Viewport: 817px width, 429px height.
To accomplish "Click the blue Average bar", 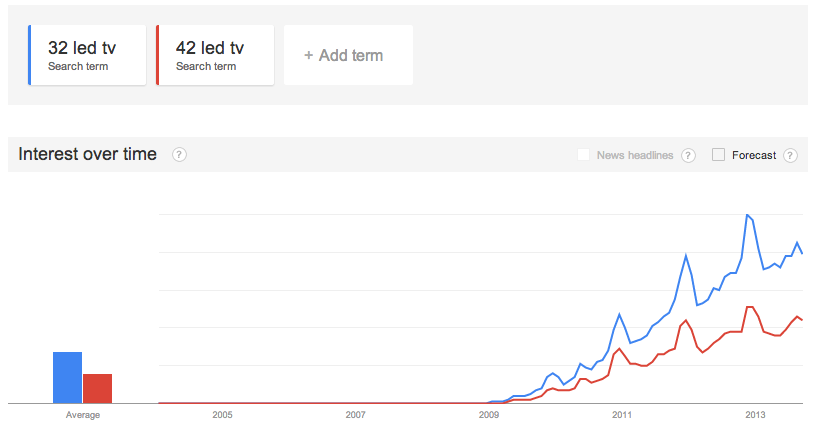I will point(67,377).
